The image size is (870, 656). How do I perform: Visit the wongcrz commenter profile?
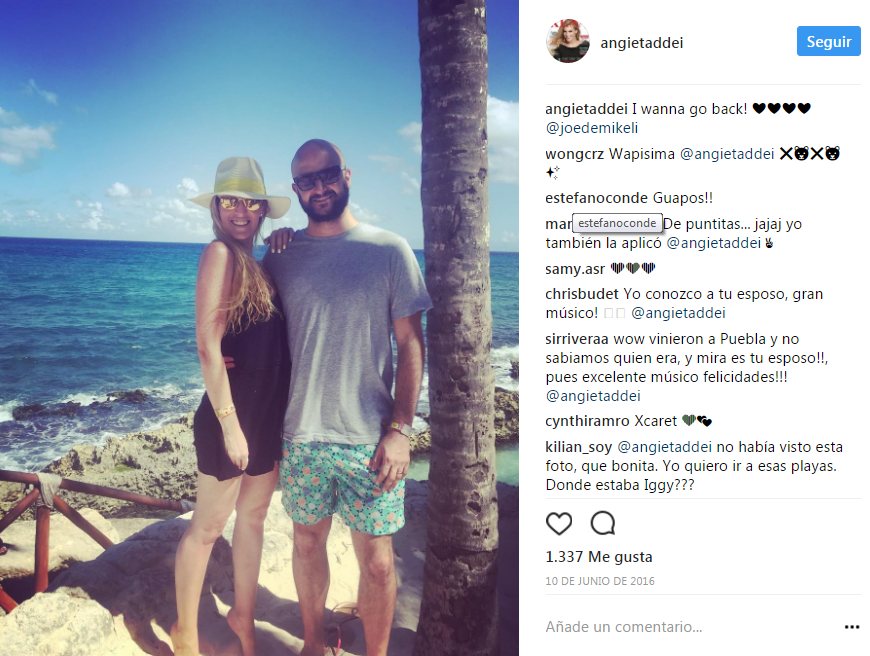coord(574,154)
